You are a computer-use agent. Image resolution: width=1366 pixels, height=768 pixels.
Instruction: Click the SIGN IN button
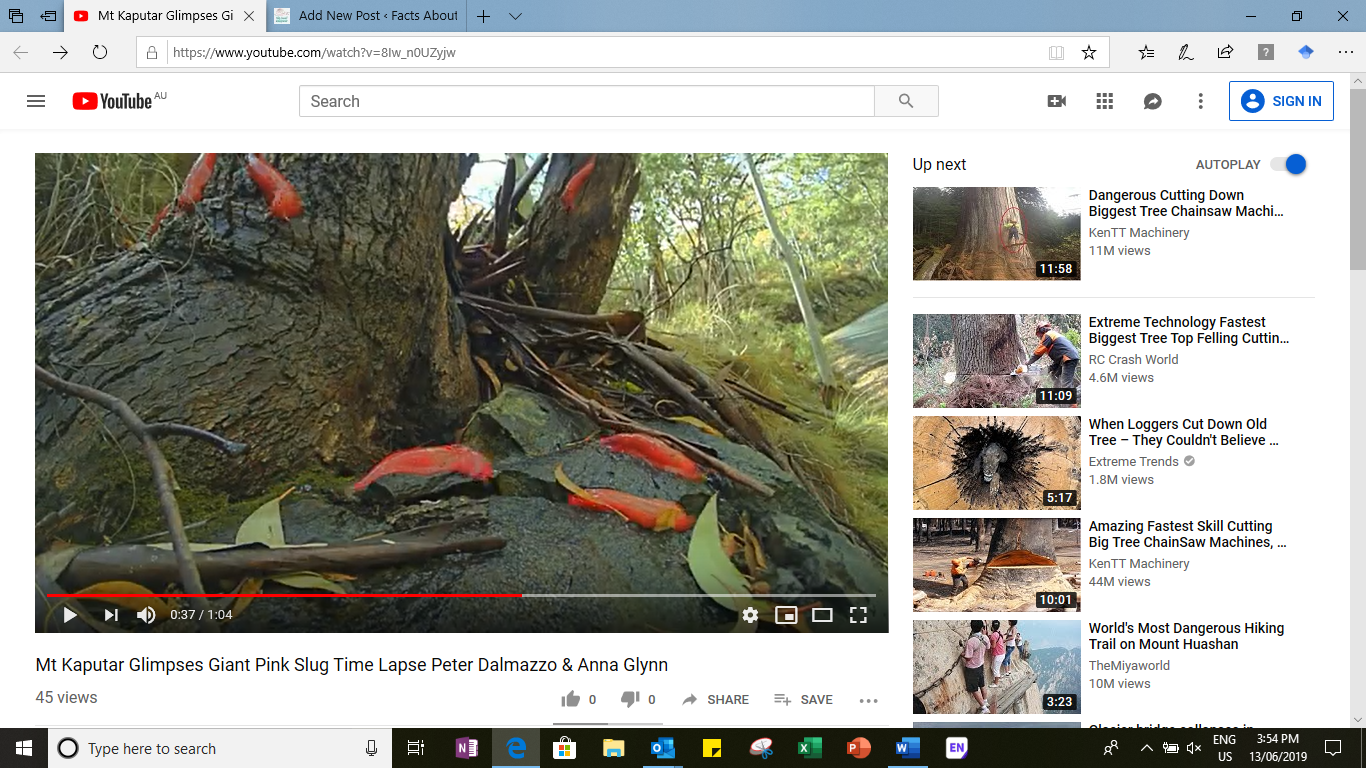tap(1281, 101)
